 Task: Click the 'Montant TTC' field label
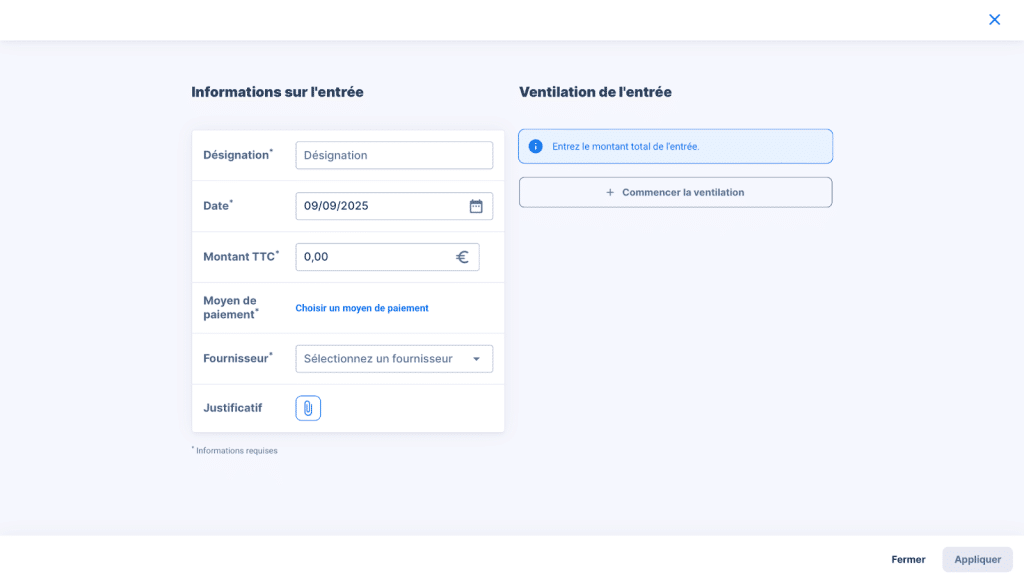tap(239, 257)
